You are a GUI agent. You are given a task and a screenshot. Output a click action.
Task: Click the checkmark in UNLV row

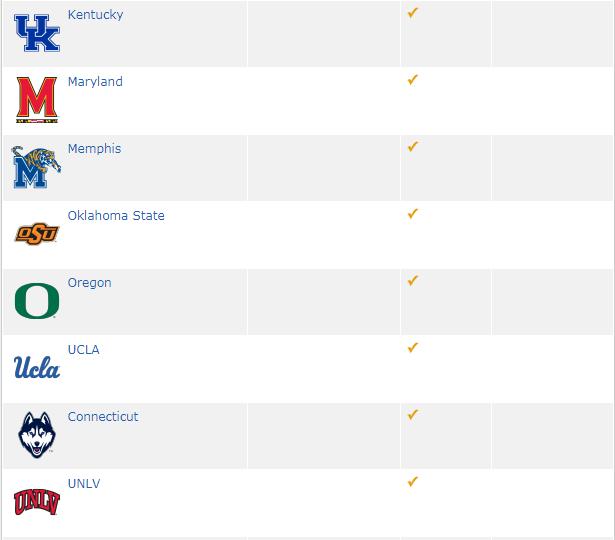click(413, 482)
